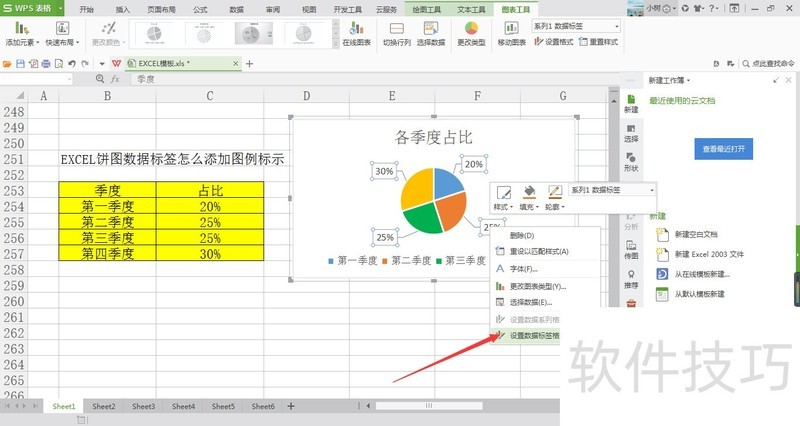This screenshot has width=800, height=426.
Task: Select the cell containing 第三季度
Action: pyautogui.click(x=108, y=238)
